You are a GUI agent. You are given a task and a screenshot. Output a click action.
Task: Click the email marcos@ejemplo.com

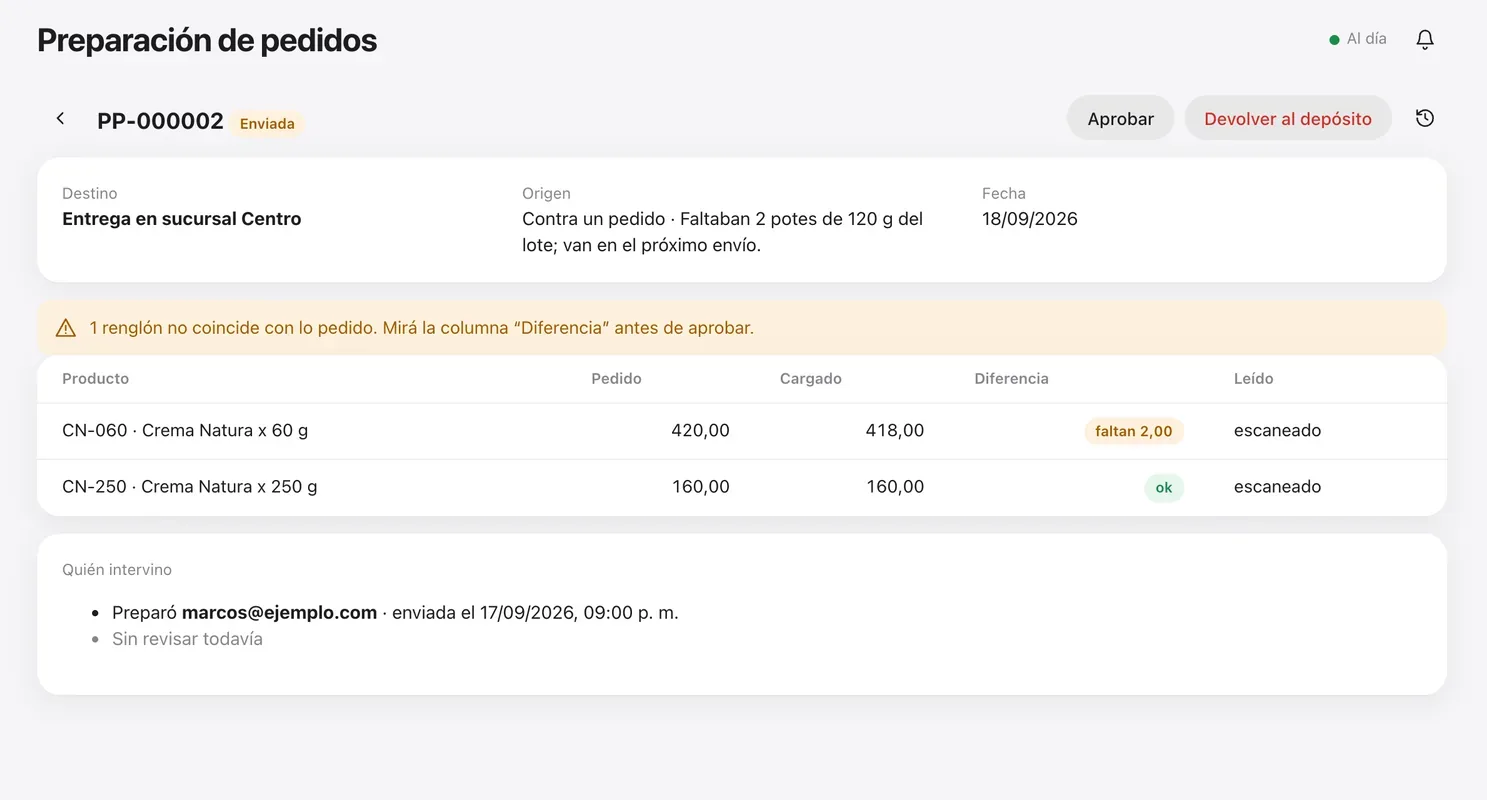click(x=279, y=613)
